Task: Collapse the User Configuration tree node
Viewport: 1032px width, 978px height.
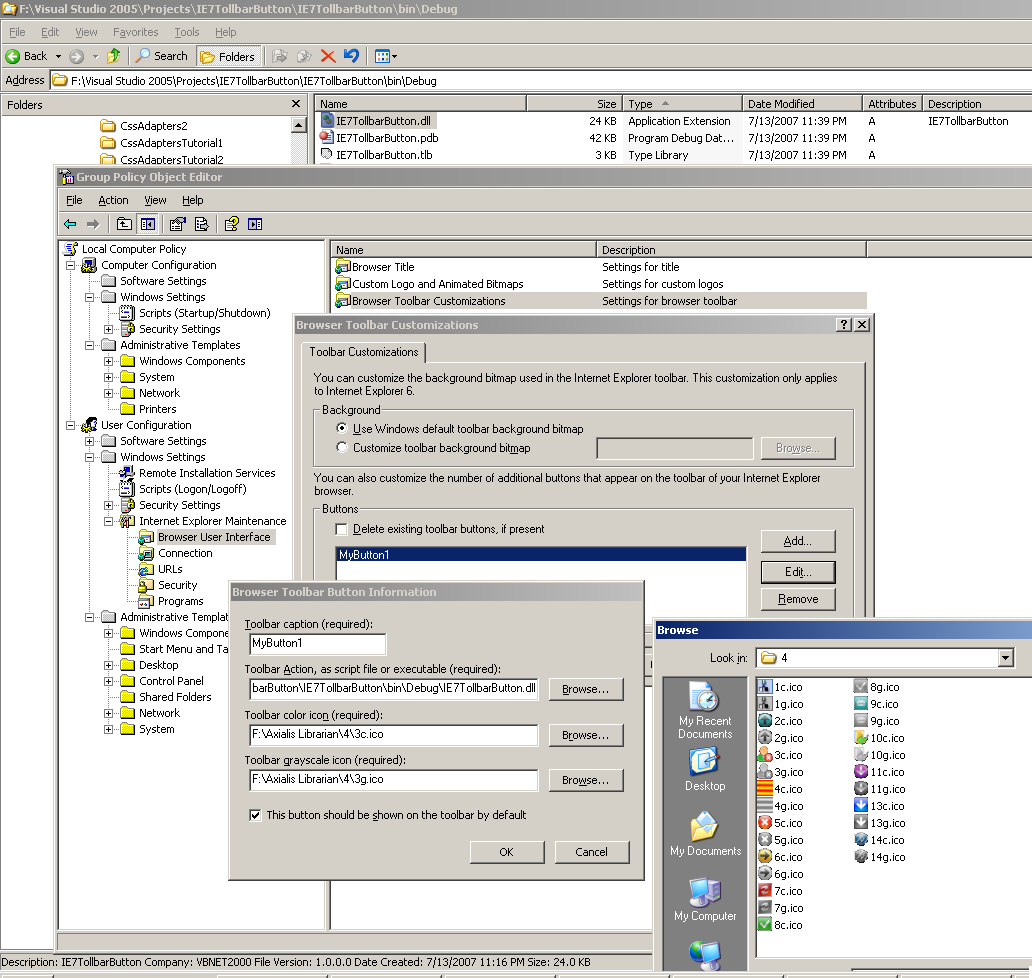Action: click(70, 425)
